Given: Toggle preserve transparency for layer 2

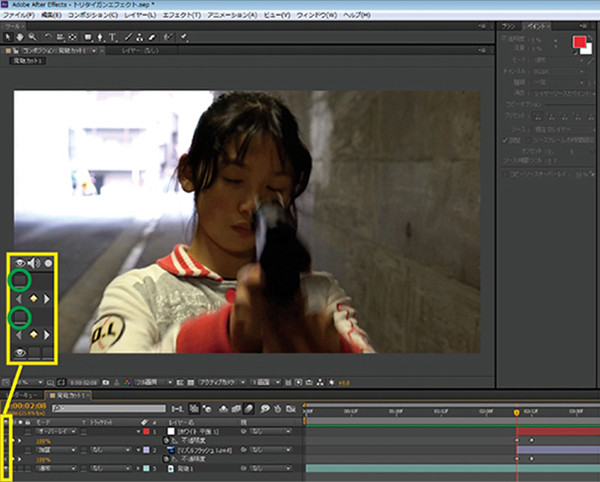Looking at the screenshot, I should pyautogui.click(x=84, y=450).
